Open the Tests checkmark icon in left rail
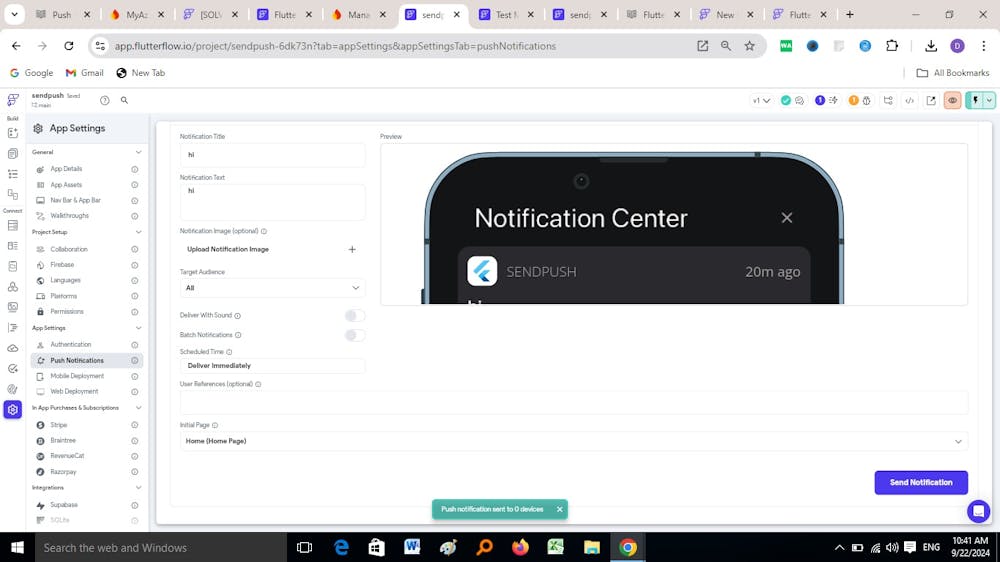This screenshot has width=1000, height=562. tap(13, 369)
